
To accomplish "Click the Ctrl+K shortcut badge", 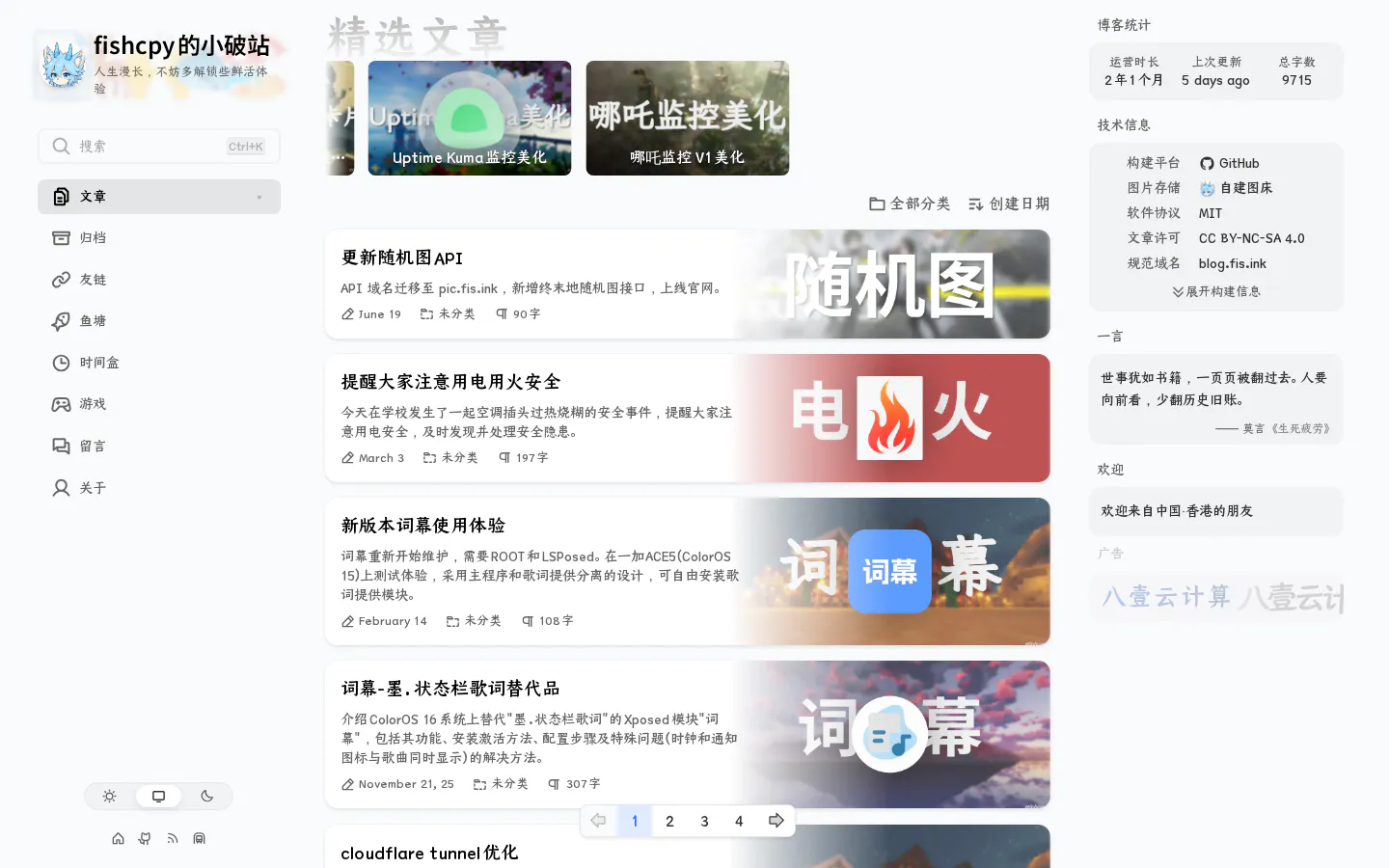I will click(x=246, y=147).
